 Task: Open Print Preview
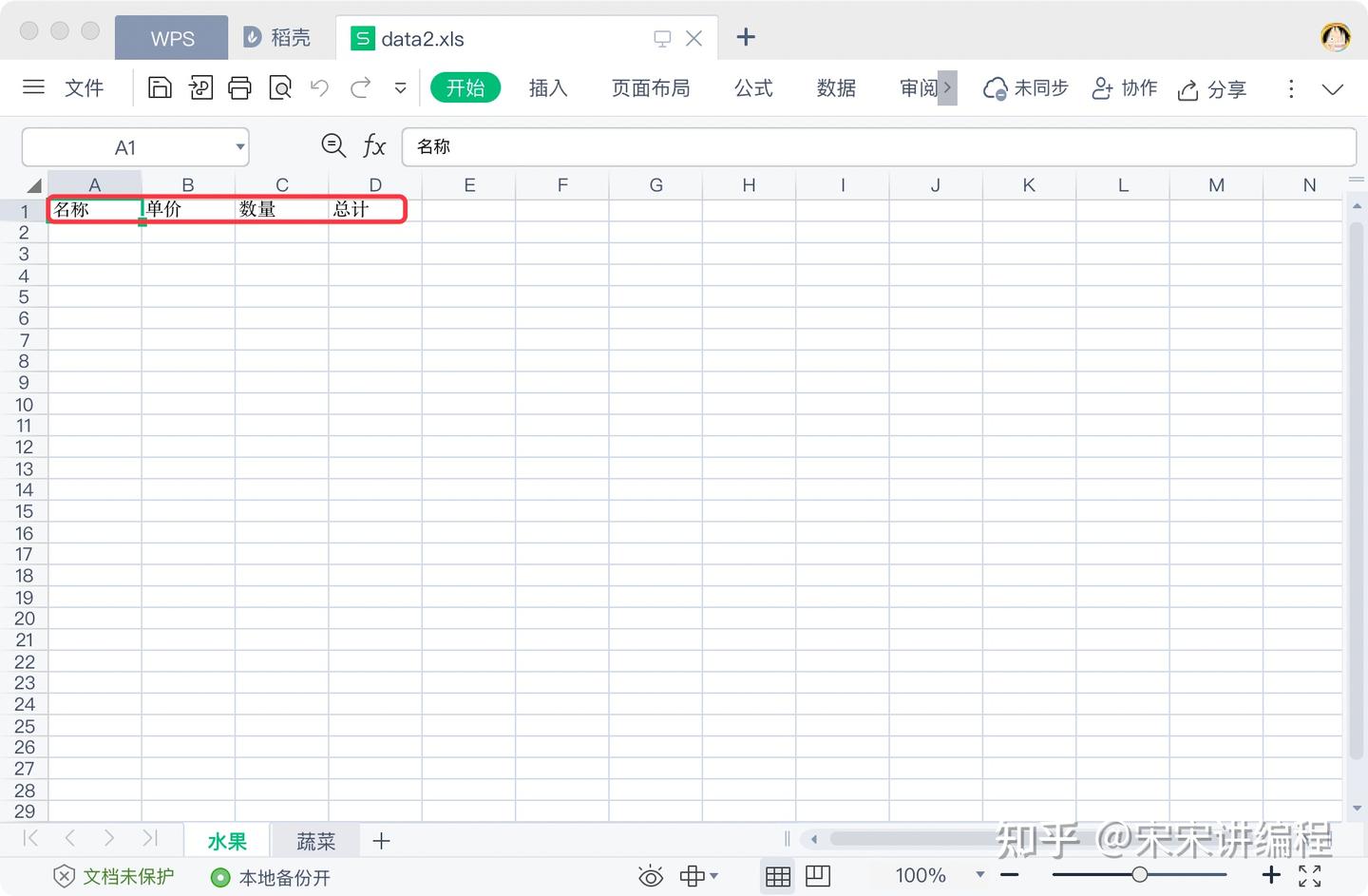pyautogui.click(x=280, y=87)
